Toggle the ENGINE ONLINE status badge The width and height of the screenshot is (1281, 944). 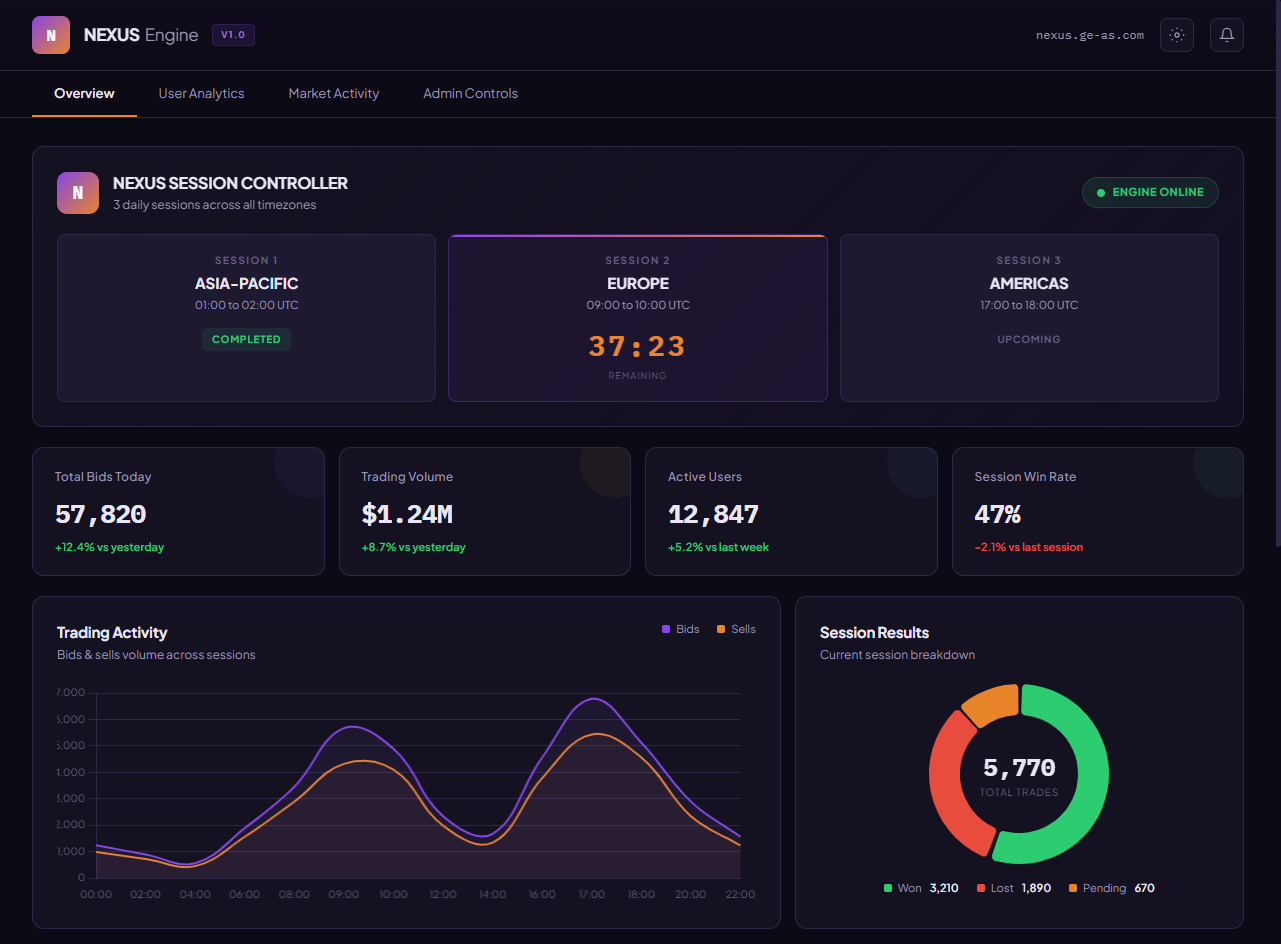1150,192
